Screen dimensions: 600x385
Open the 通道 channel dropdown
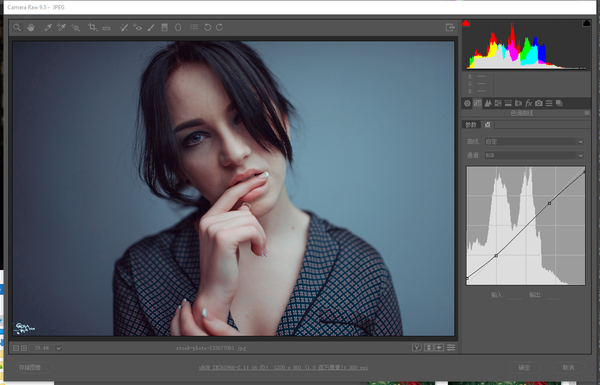pyautogui.click(x=535, y=155)
